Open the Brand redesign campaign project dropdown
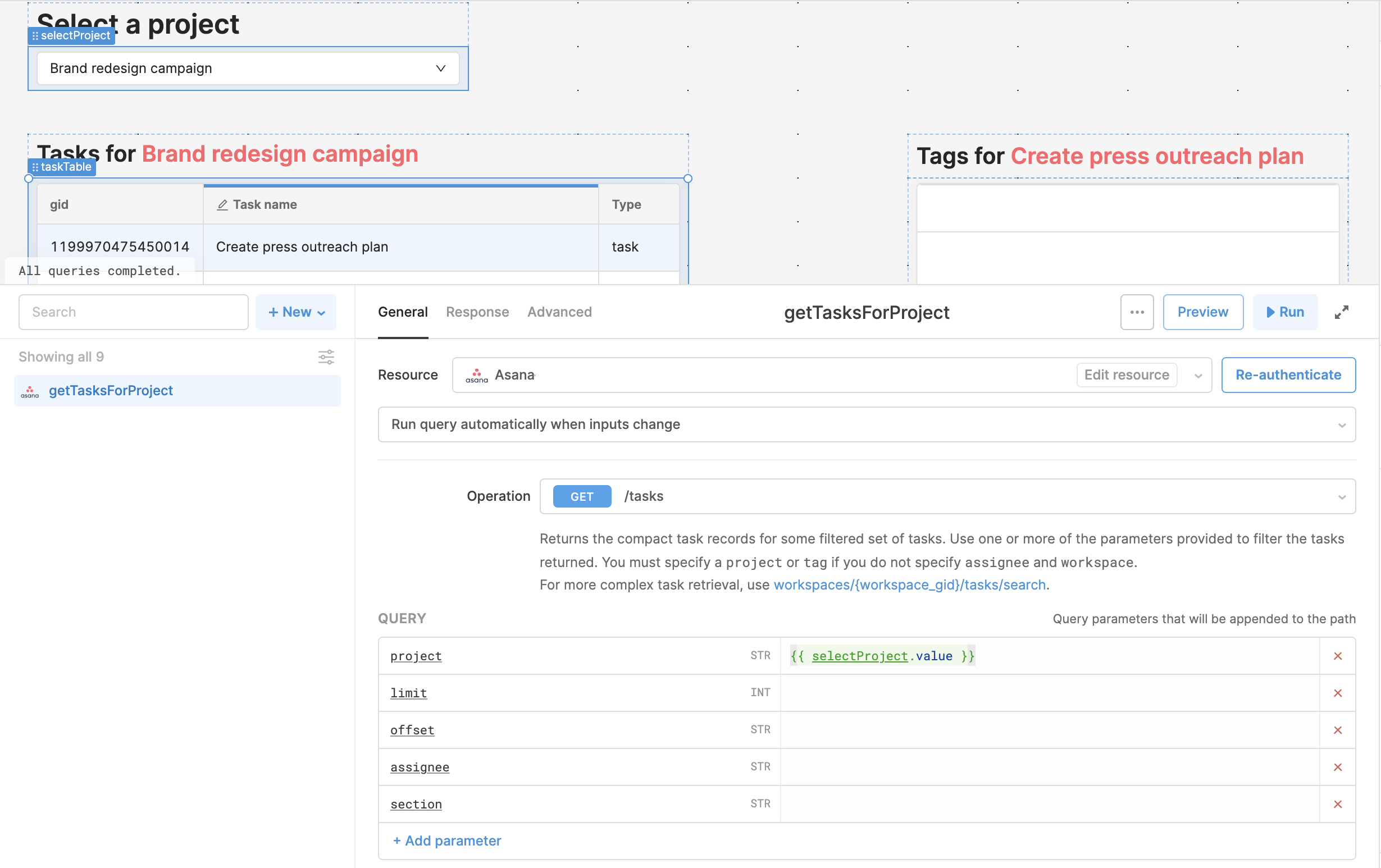Image resolution: width=1381 pixels, height=868 pixels. pyautogui.click(x=248, y=68)
